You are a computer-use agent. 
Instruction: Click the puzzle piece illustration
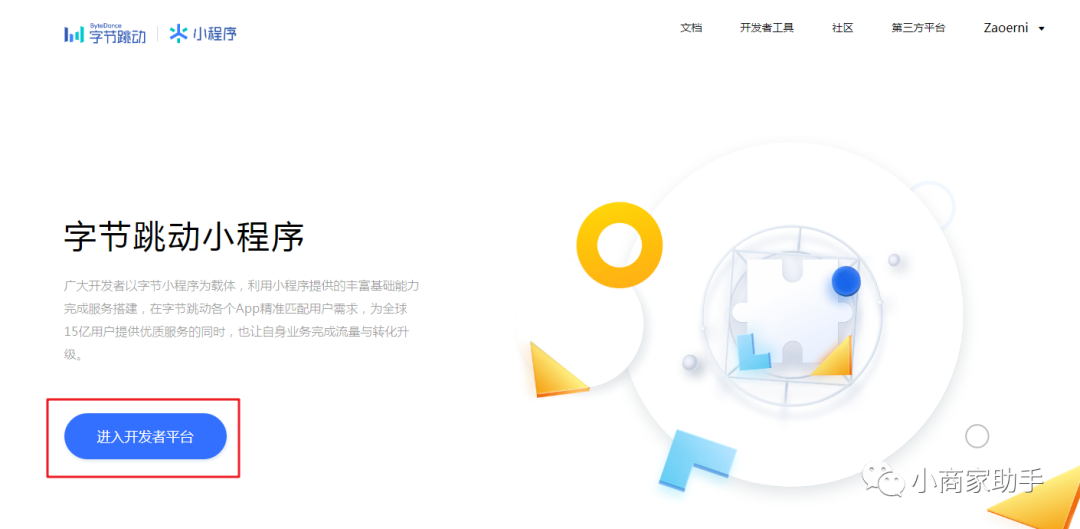(x=792, y=312)
